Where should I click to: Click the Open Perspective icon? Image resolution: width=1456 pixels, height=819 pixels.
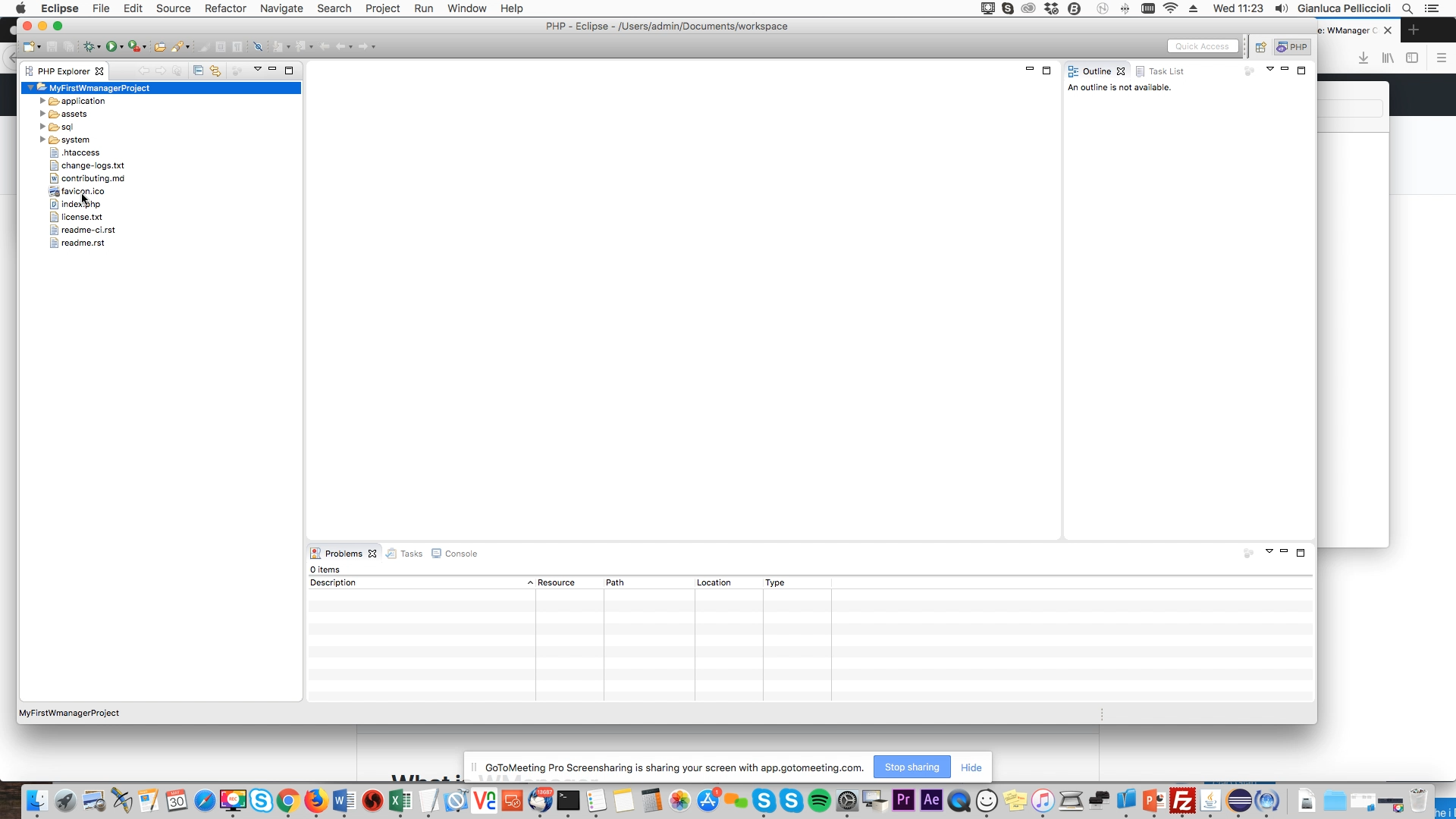1260,47
